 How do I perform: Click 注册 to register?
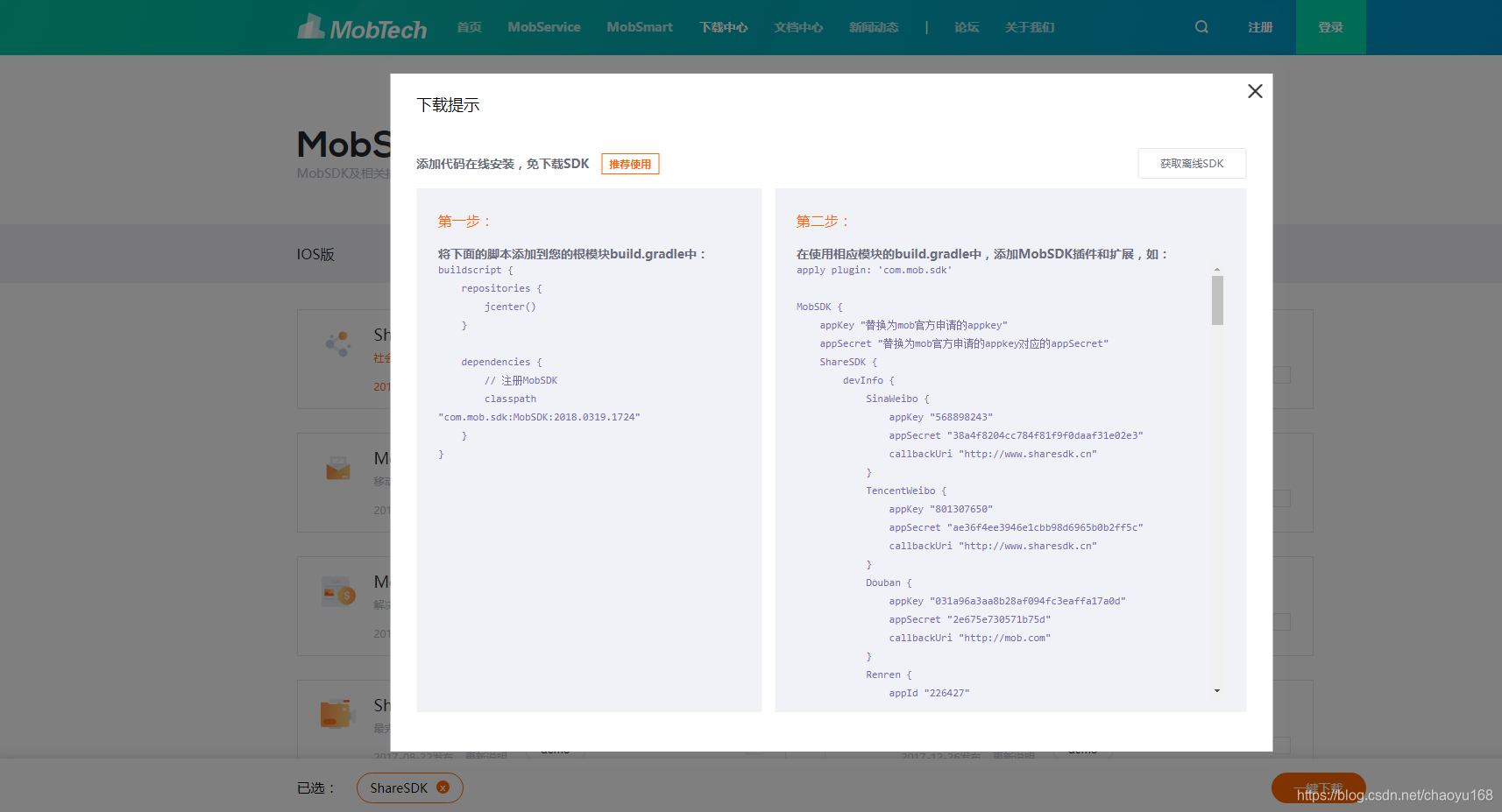coord(1260,27)
